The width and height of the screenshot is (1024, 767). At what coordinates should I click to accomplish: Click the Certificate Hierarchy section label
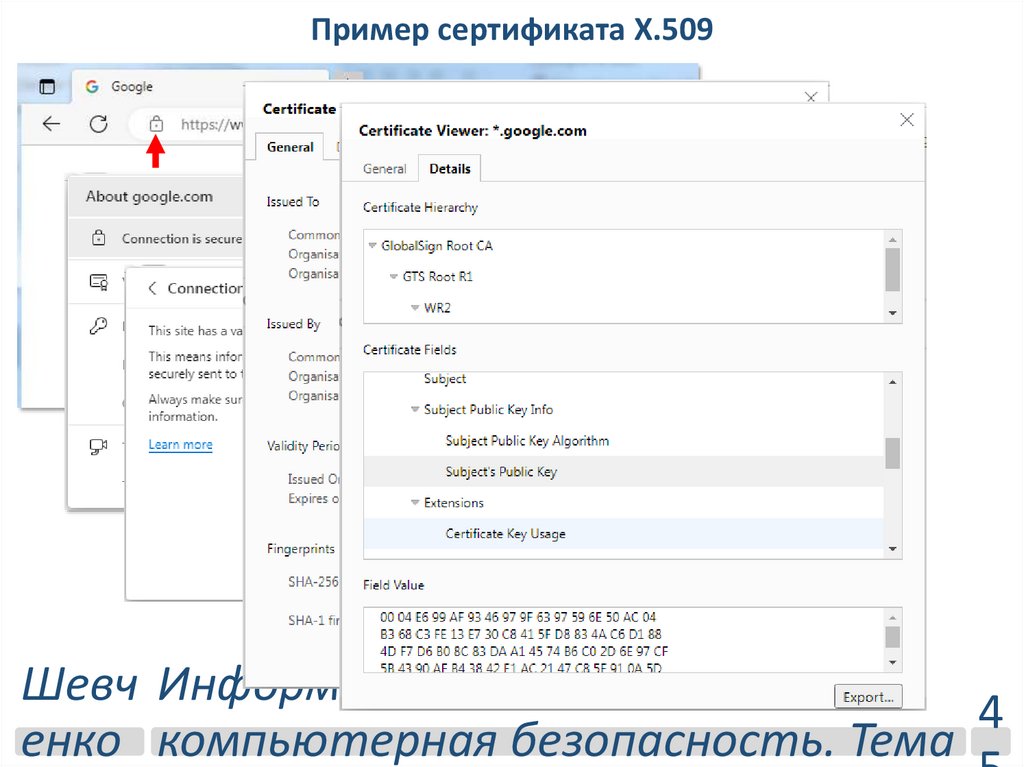click(421, 207)
